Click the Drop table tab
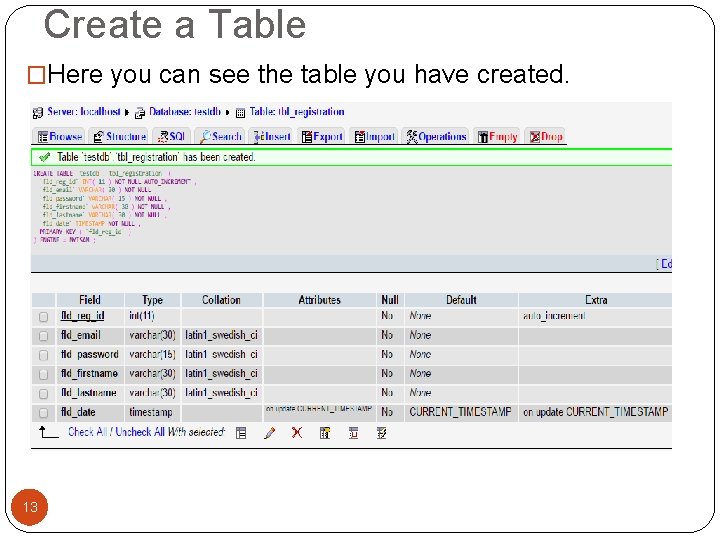This screenshot has width=720, height=540. point(545,136)
